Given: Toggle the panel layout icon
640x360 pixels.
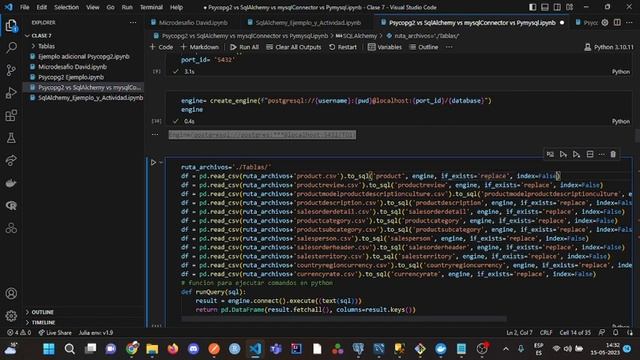Looking at the screenshot, I should (545, 7).
